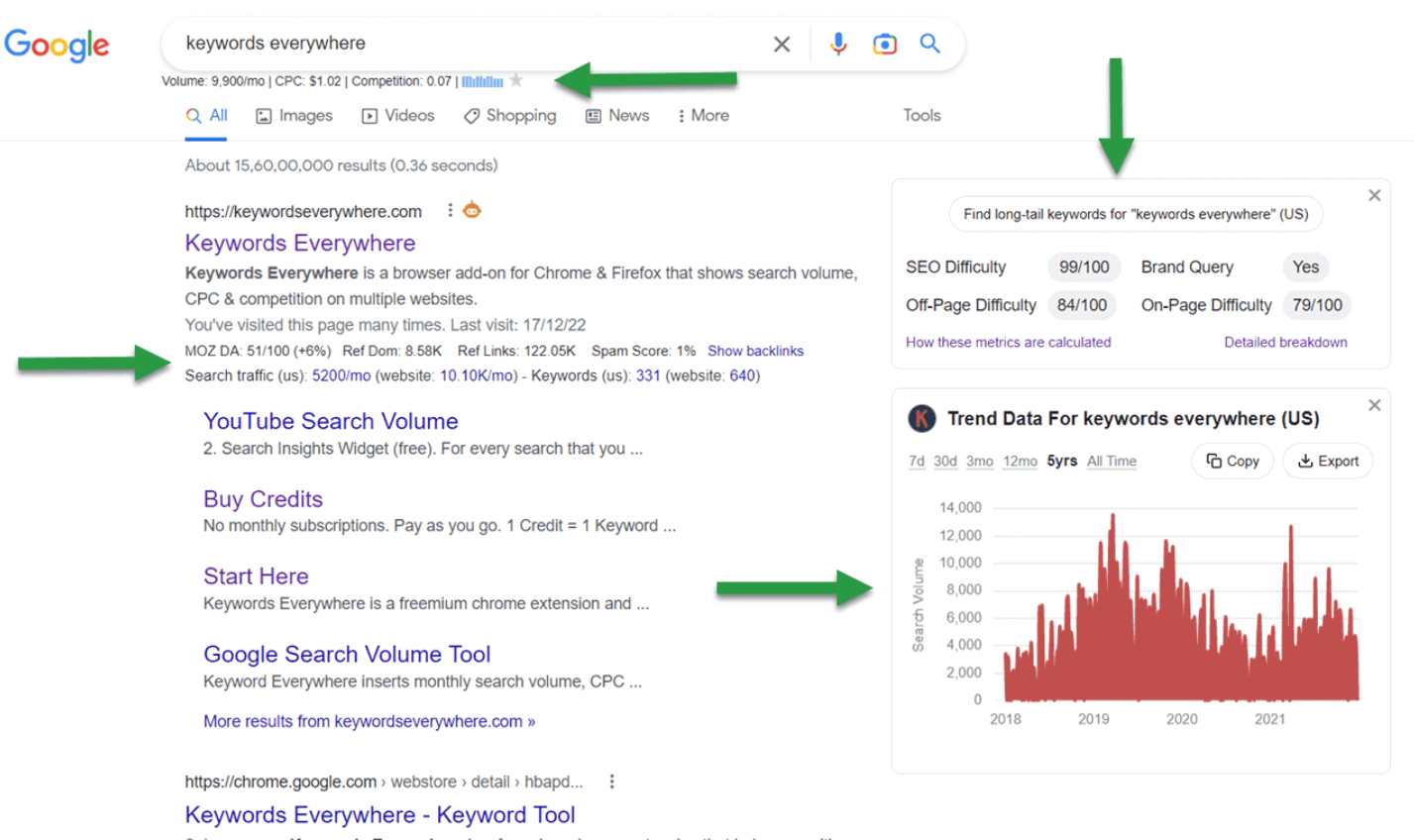Click the Volume: 9,900/mo metric text
Viewport: 1414px width, 840px height.
pos(213,81)
